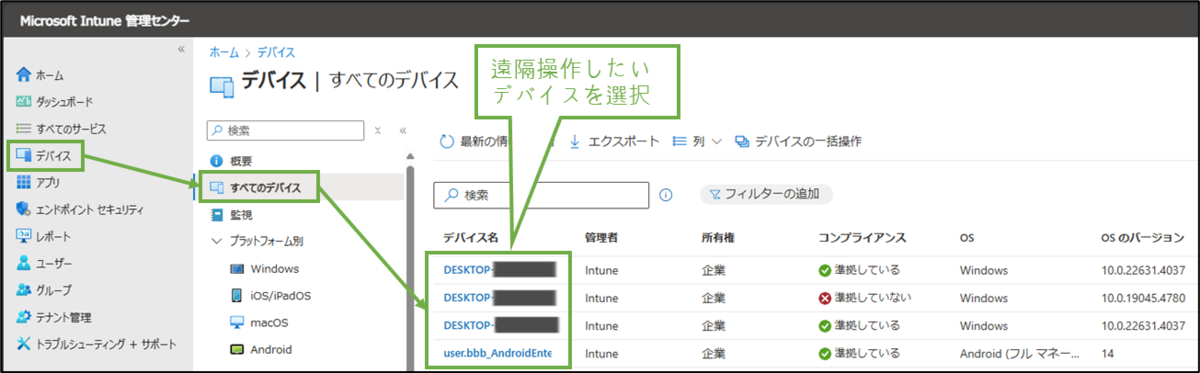Click フィルターの追加 button
Screen dimensions: 1200x373
pos(766,195)
